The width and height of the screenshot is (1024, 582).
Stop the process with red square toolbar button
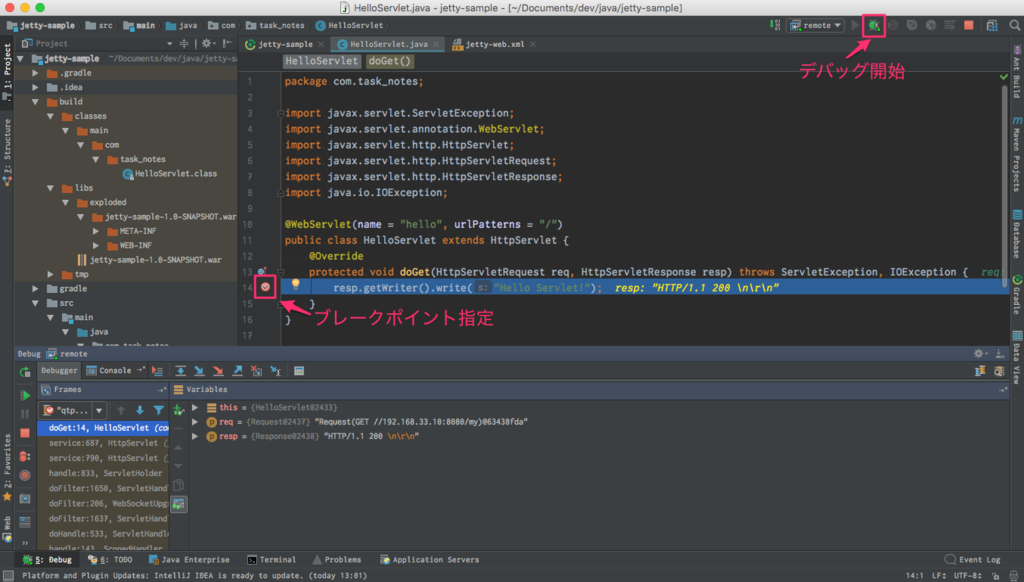pyautogui.click(x=968, y=25)
